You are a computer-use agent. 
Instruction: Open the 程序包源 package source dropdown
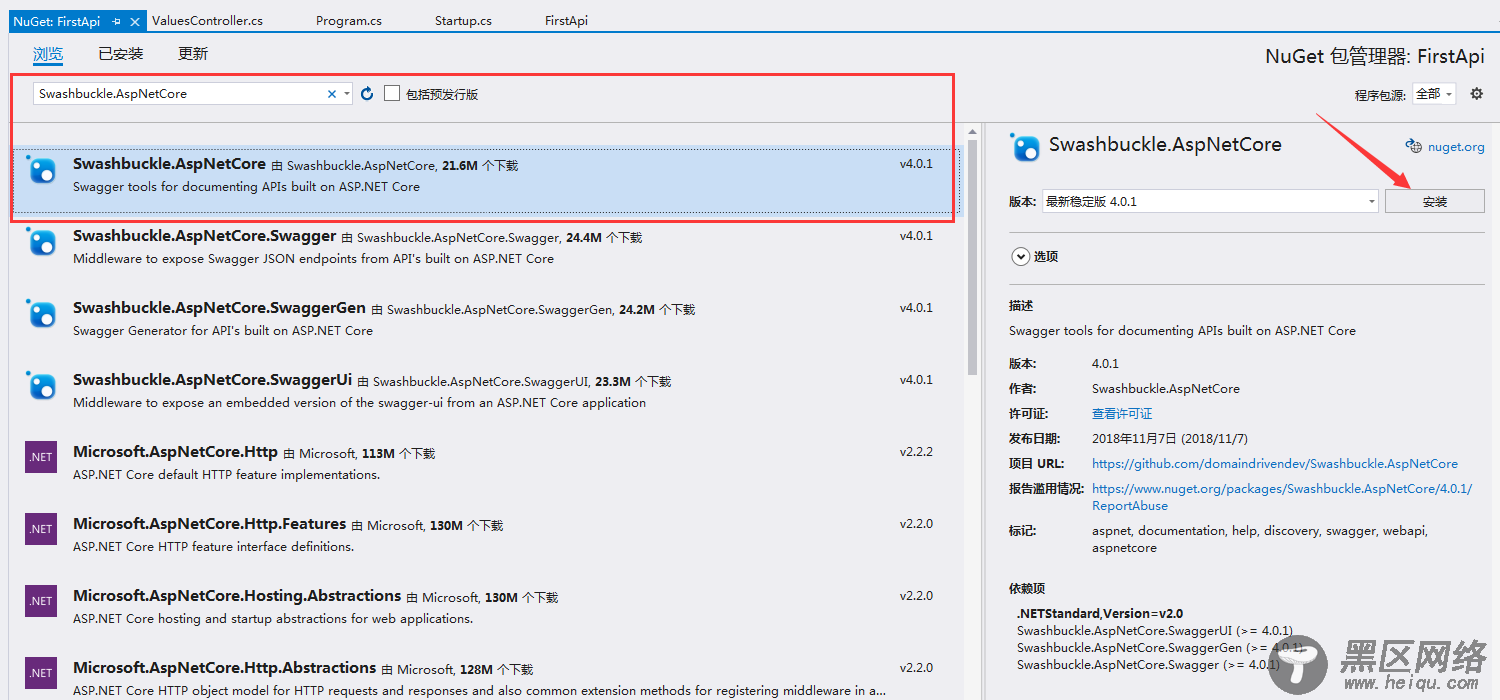(x=1434, y=94)
